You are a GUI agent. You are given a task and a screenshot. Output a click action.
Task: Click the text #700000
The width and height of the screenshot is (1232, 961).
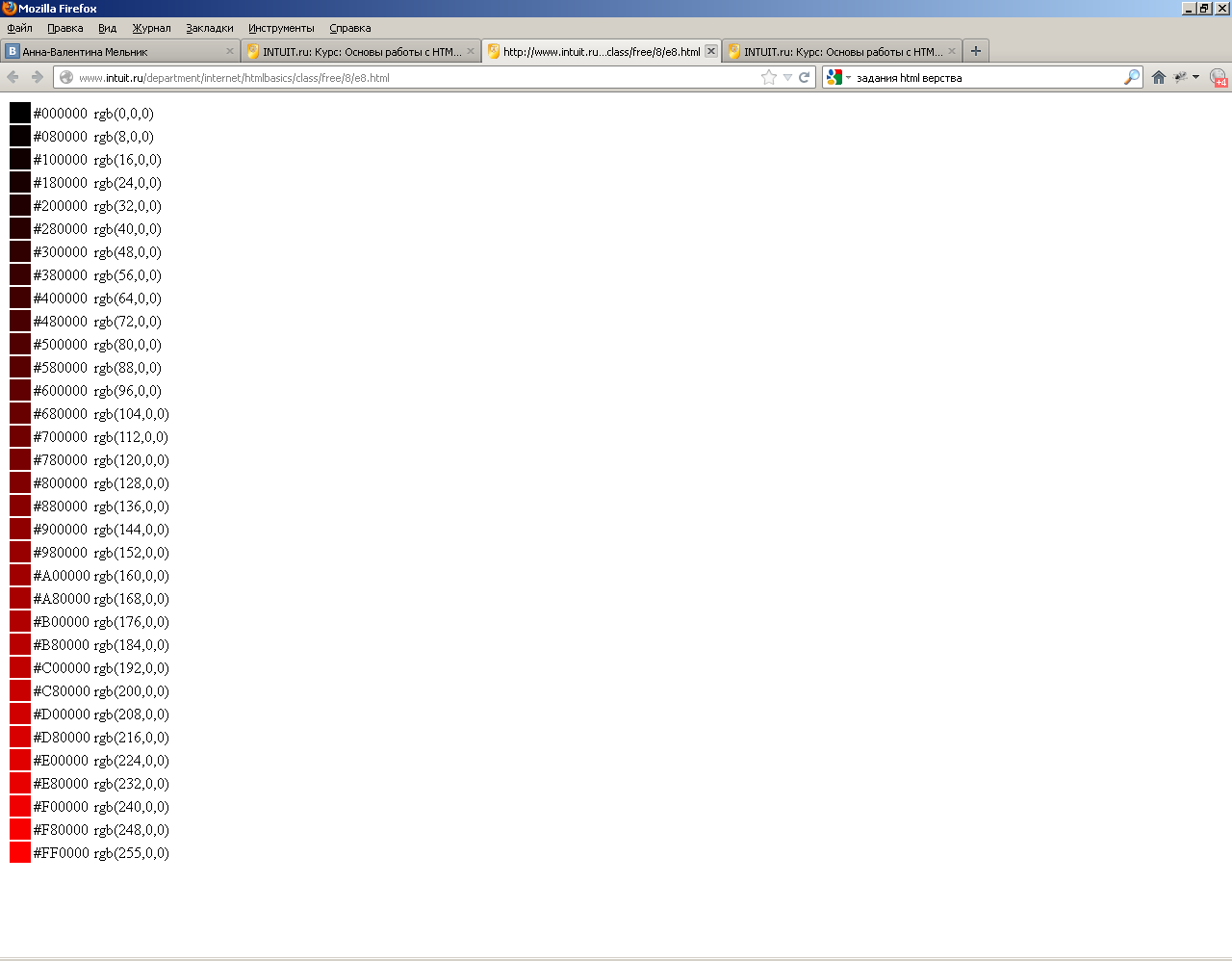pos(61,437)
